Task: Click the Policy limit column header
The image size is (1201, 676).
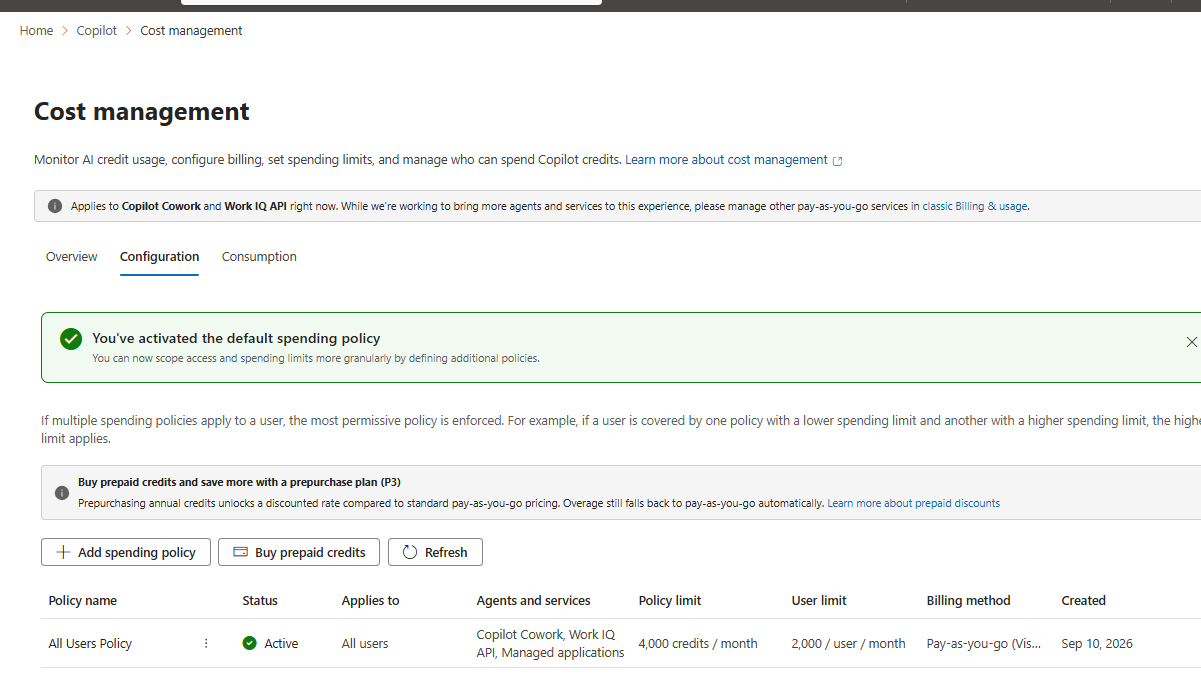Action: [670, 601]
